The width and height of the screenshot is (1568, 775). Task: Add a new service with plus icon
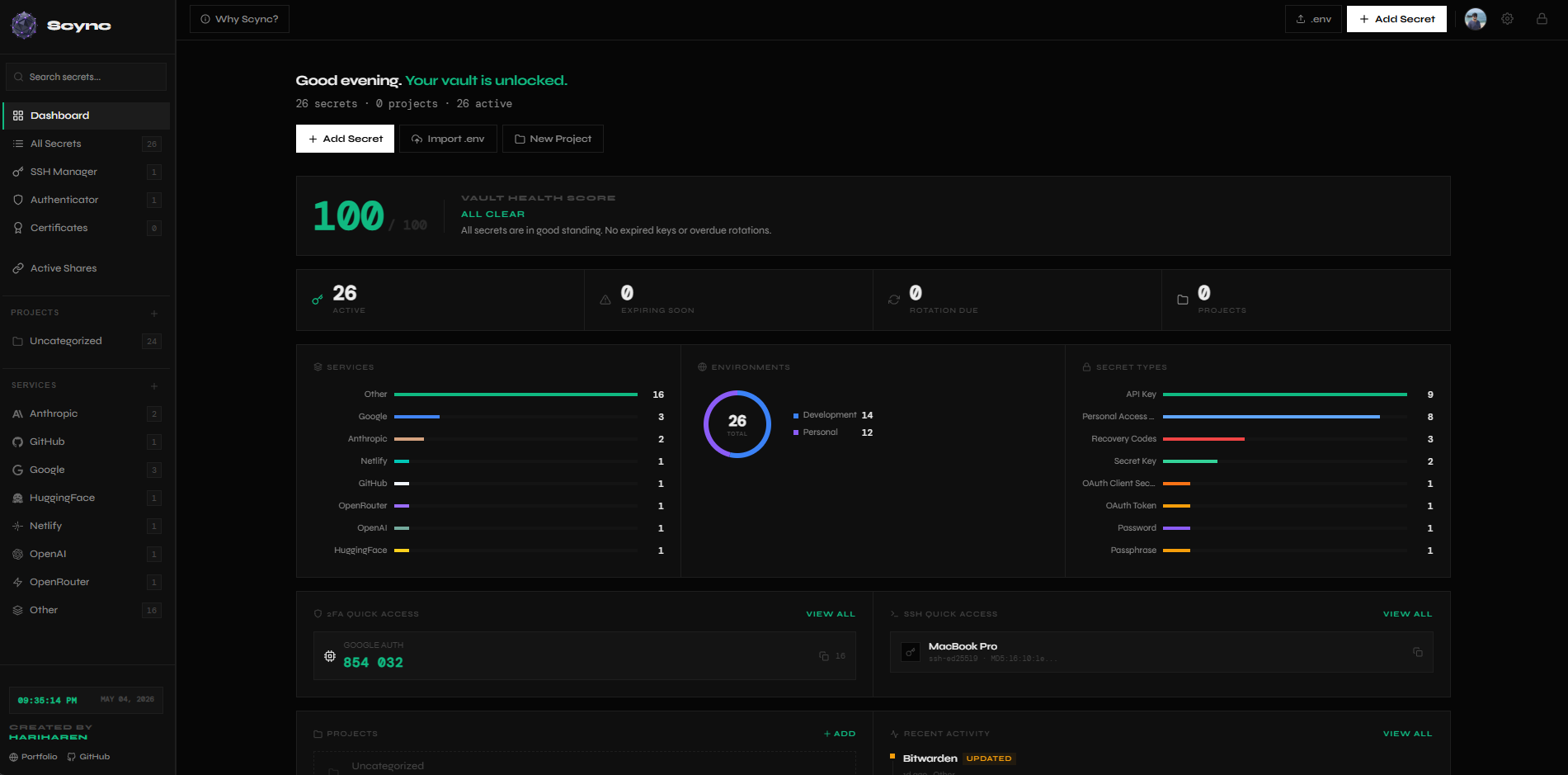[x=154, y=386]
